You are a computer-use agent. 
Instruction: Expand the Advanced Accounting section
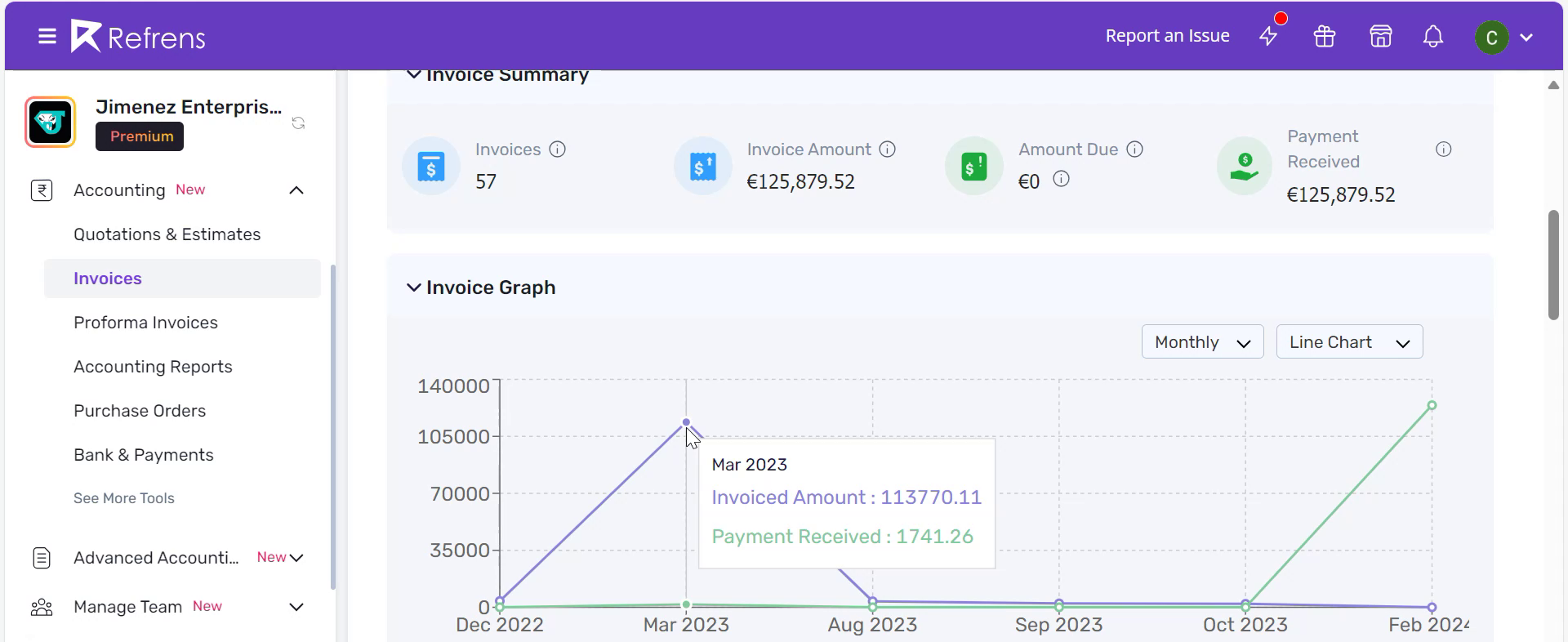point(296,558)
